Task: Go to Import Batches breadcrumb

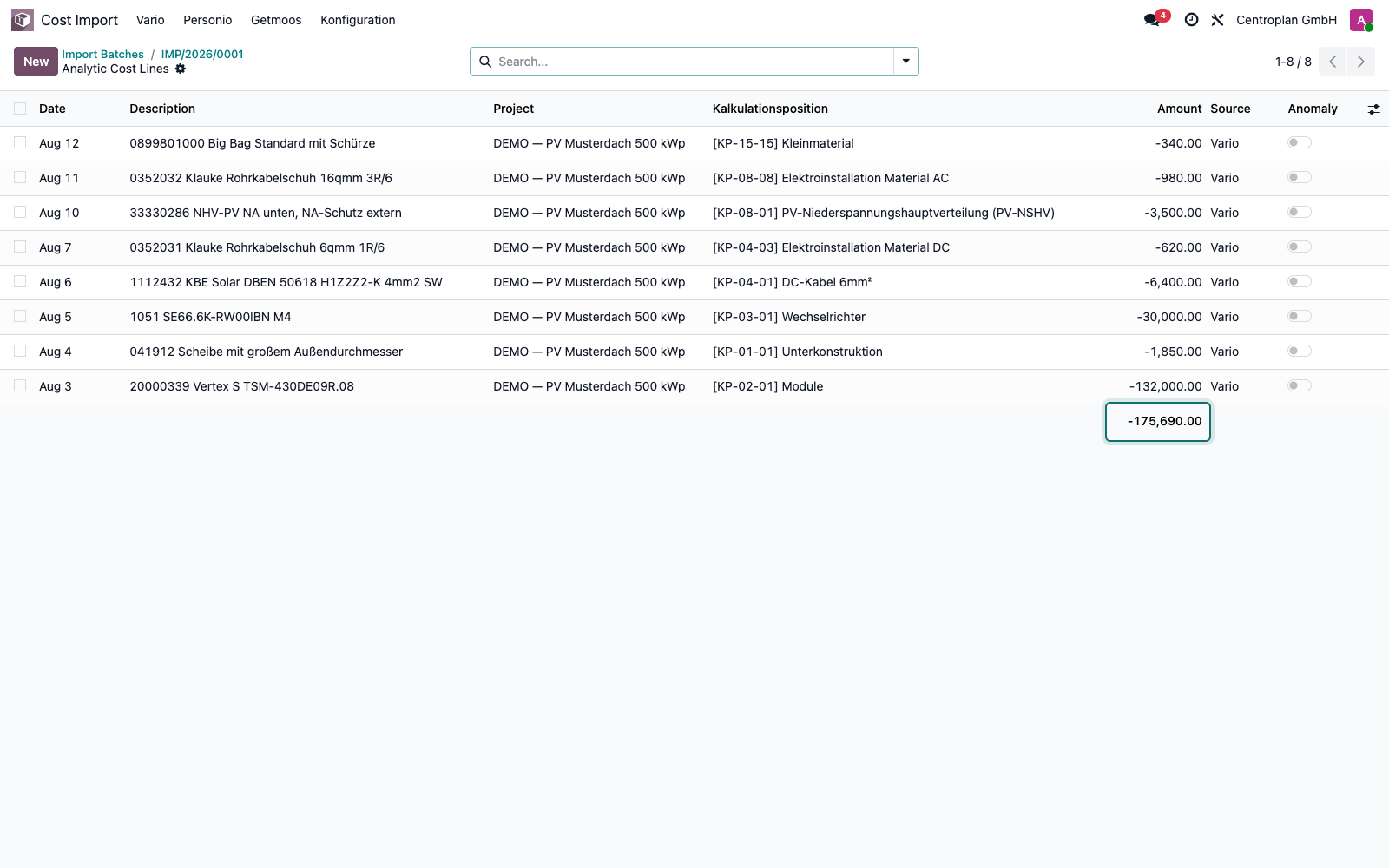Action: coord(102,54)
